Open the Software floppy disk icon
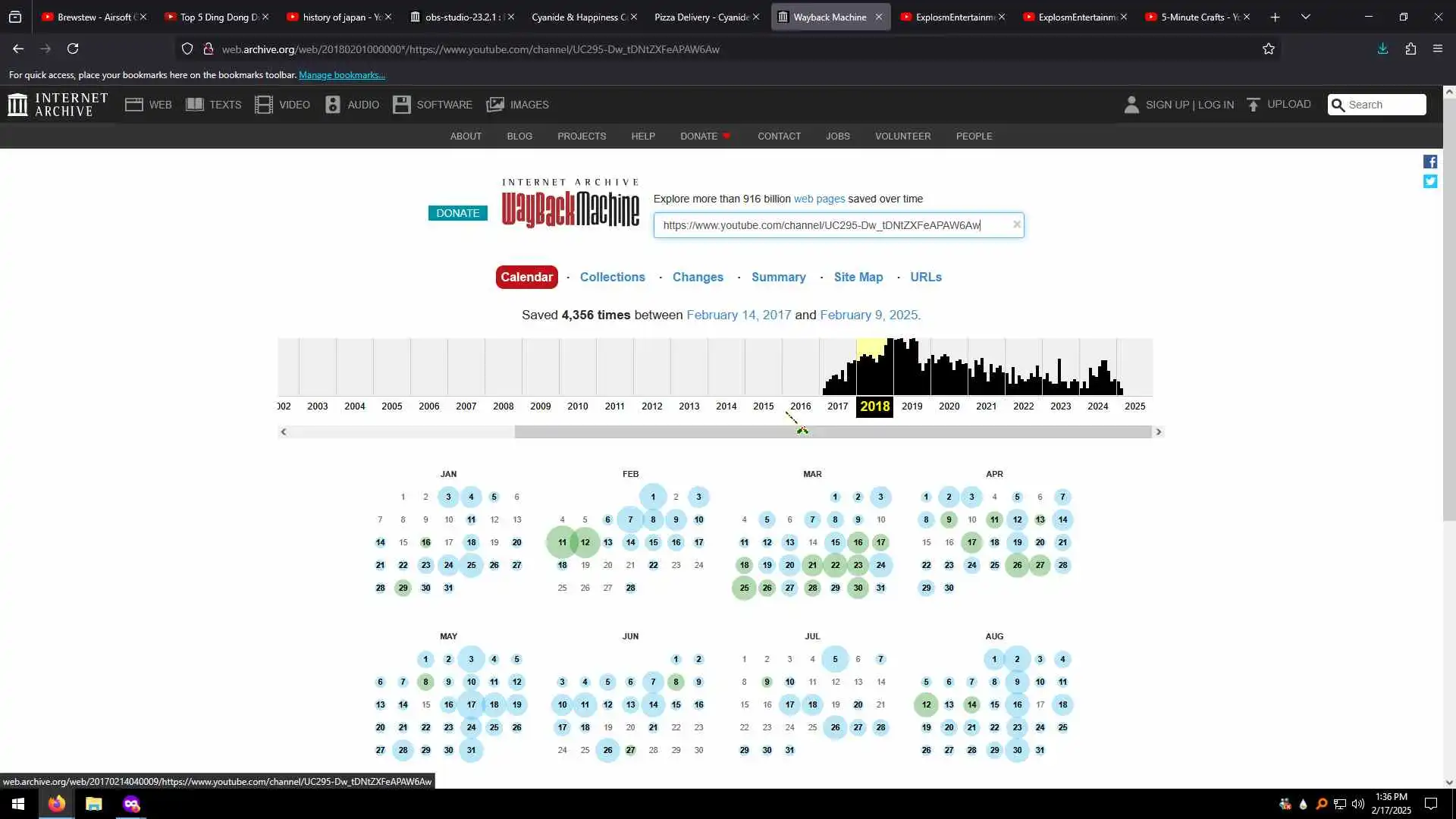 402,105
